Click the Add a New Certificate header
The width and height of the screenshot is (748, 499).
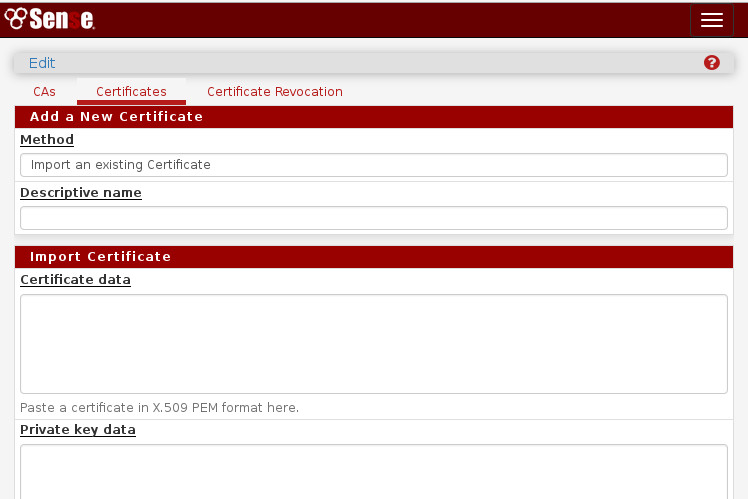(116, 117)
